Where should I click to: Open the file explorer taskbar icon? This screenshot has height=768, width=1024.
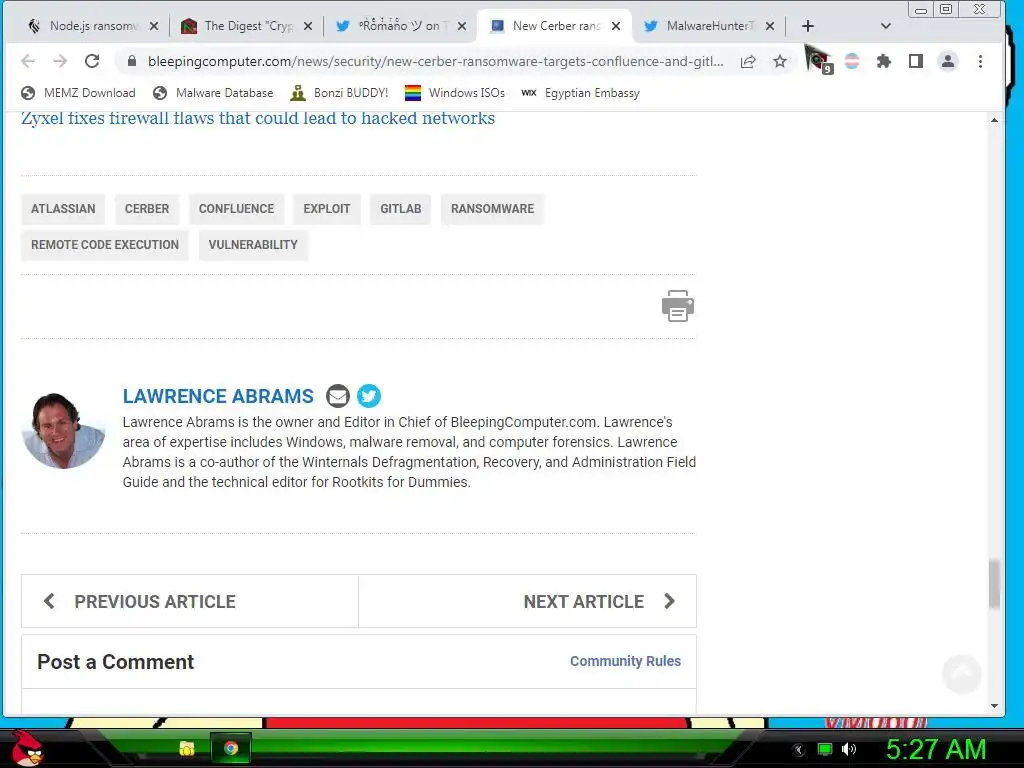(187, 748)
